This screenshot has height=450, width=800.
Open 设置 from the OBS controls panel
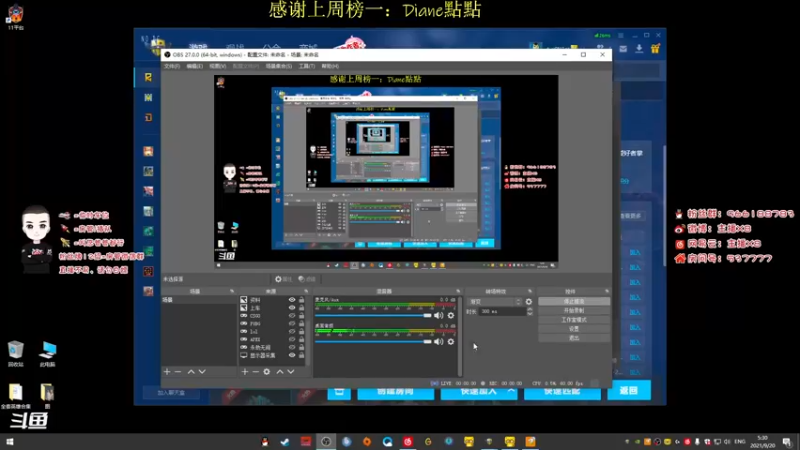click(574, 329)
